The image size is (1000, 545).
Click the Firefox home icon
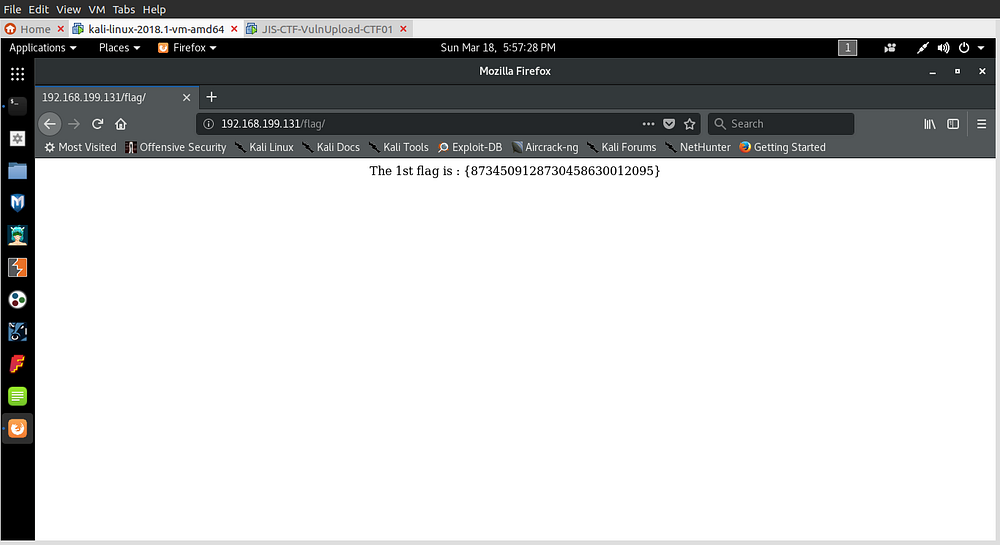pyautogui.click(x=121, y=124)
